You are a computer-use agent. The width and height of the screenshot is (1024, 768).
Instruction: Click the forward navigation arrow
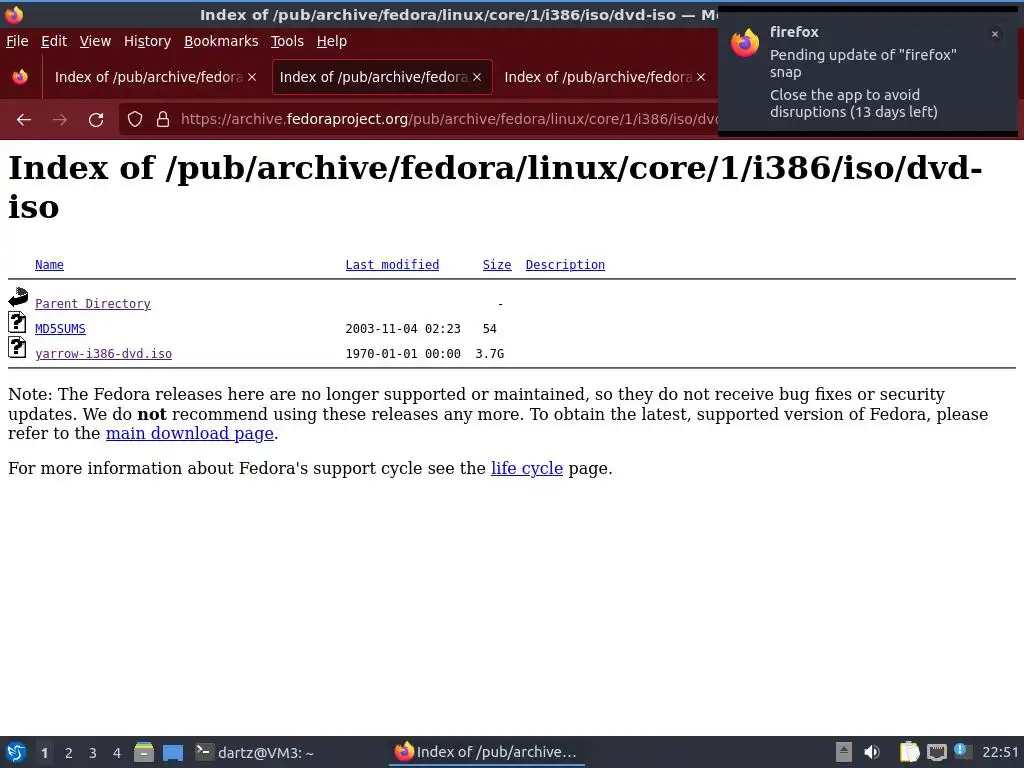coord(59,120)
